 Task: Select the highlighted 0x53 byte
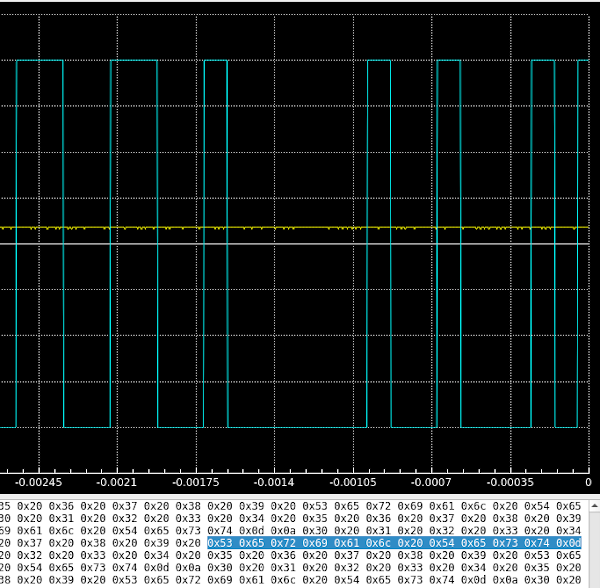click(x=220, y=543)
